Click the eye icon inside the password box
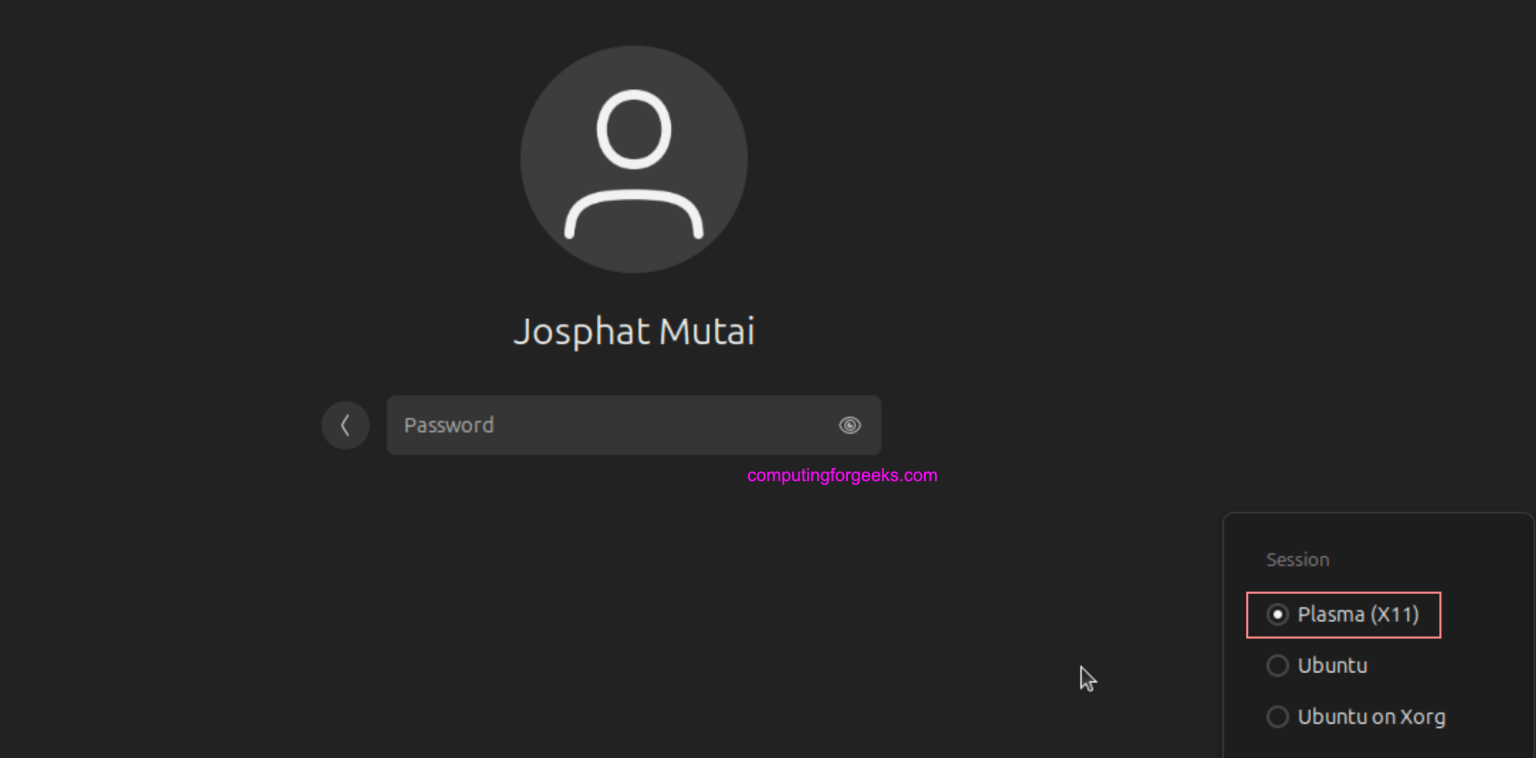The image size is (1536, 758). pos(849,425)
